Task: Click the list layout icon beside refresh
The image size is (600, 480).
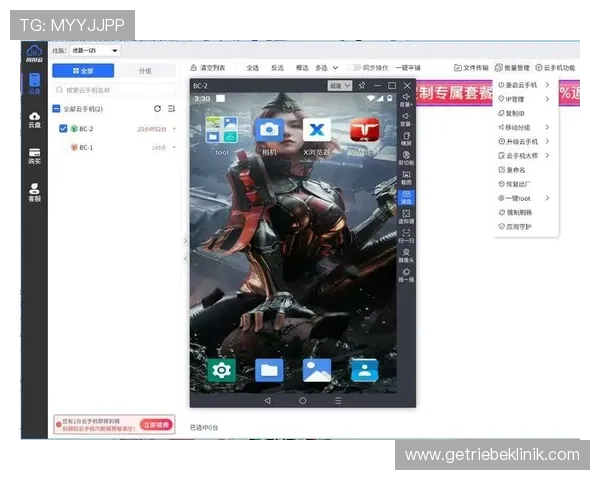Action: click(171, 109)
